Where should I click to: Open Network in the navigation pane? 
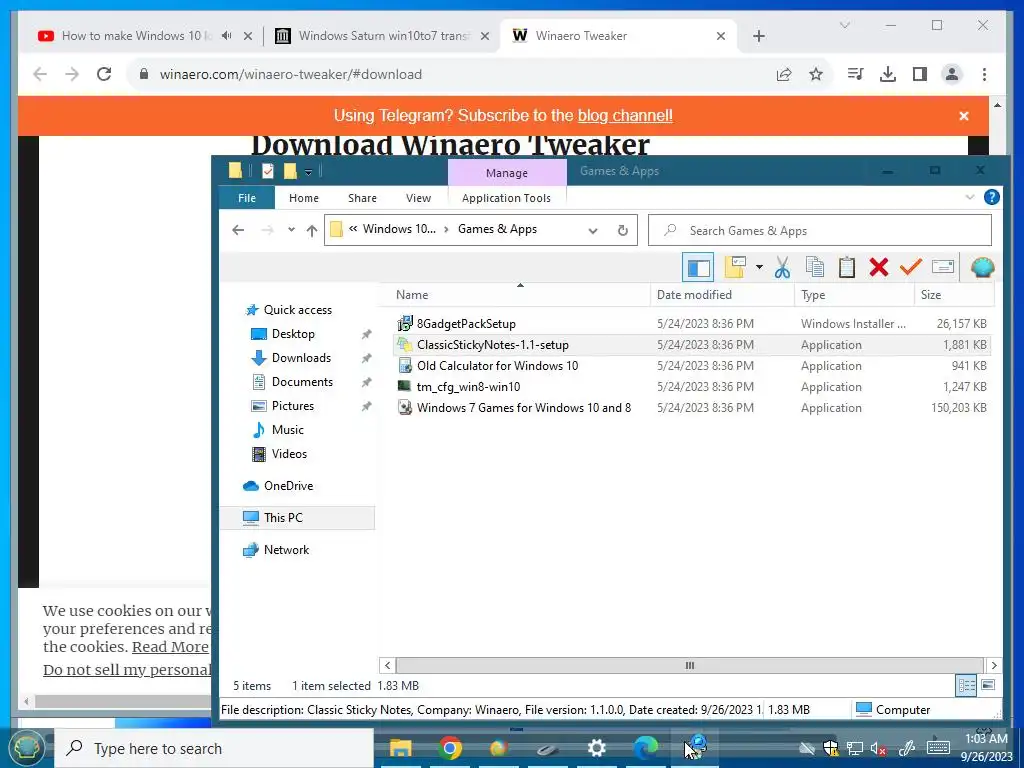(286, 550)
